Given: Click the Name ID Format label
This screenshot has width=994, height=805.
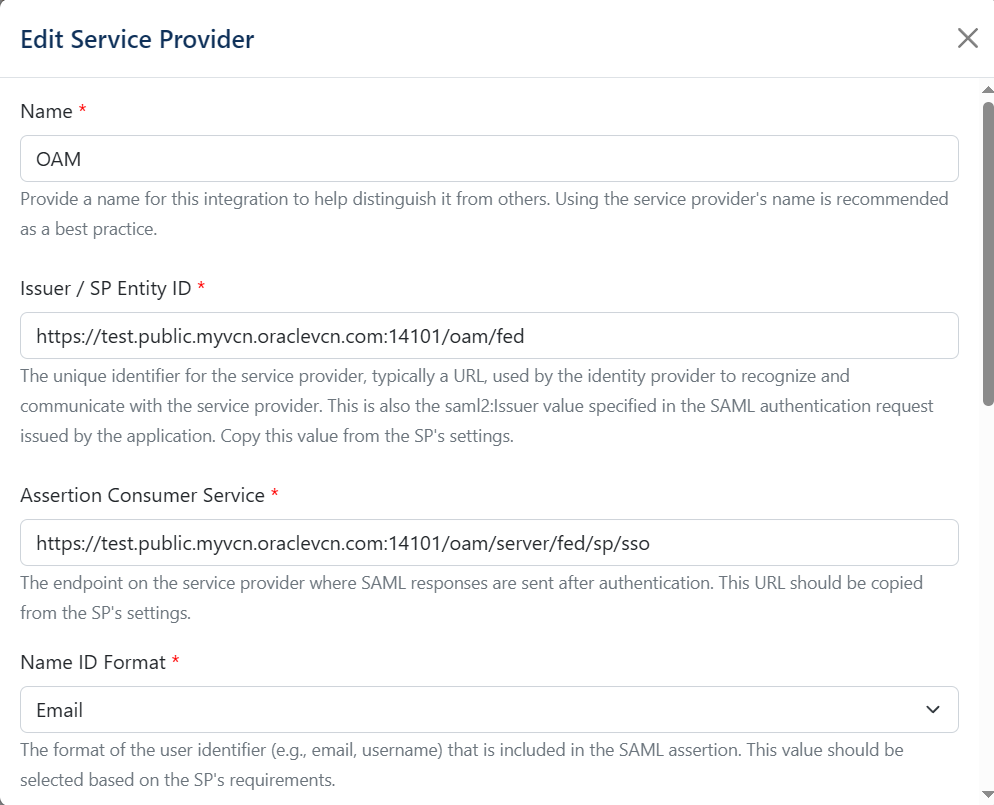Looking at the screenshot, I should [x=93, y=662].
